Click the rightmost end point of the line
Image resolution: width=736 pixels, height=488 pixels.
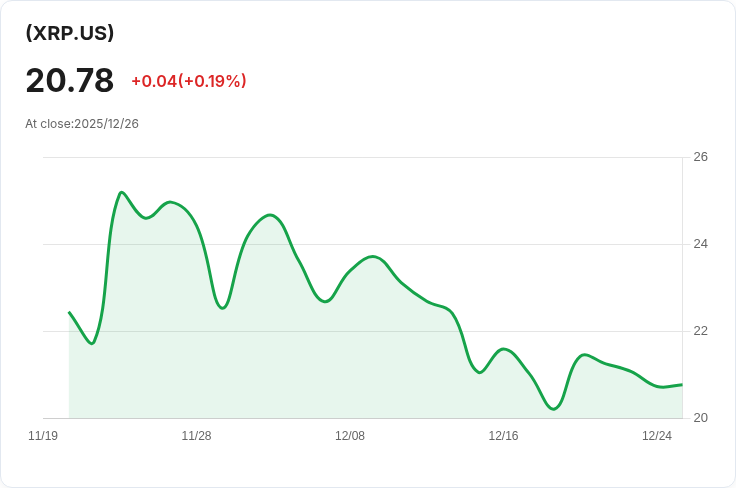[681, 384]
